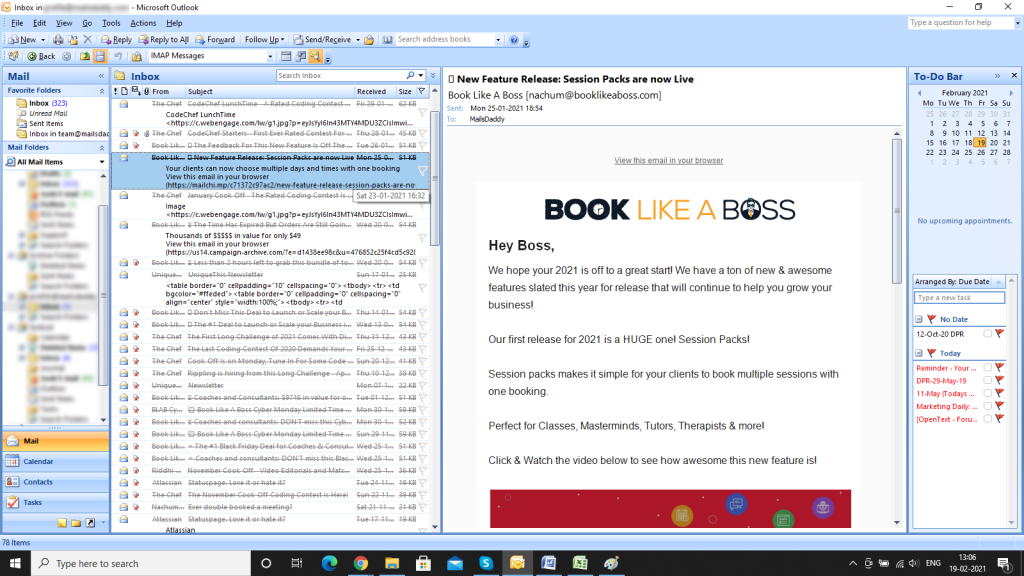This screenshot has height=576, width=1024.
Task: Click Type a new task field
Action: (959, 298)
